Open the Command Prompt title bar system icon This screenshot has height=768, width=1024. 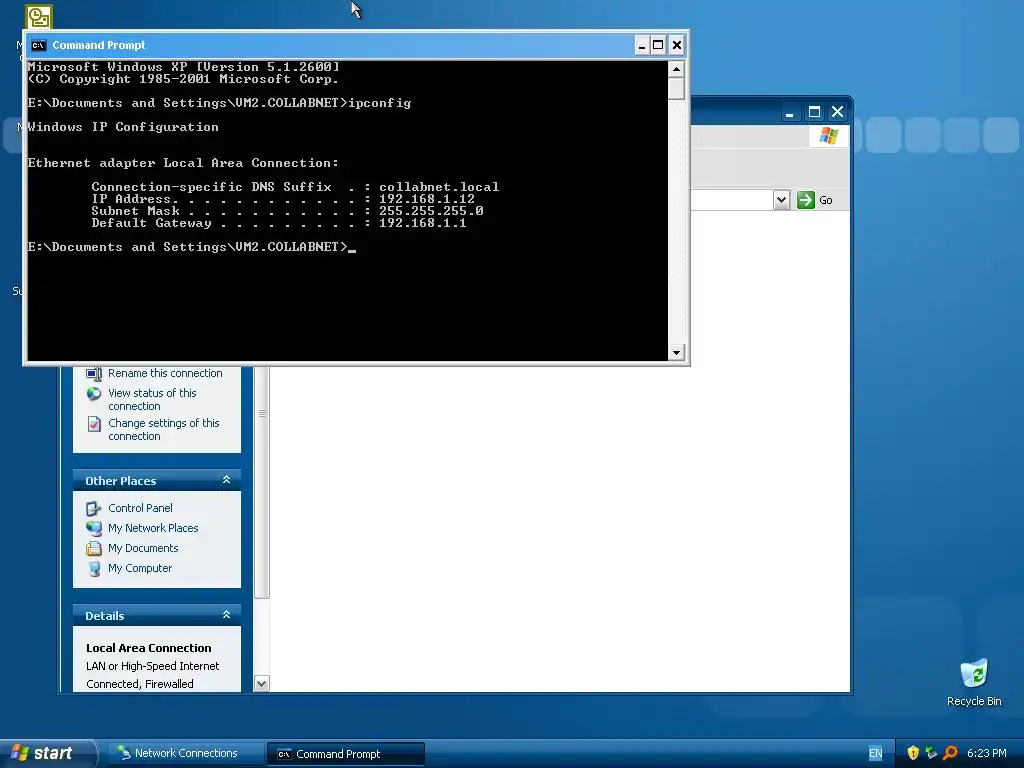[39, 45]
